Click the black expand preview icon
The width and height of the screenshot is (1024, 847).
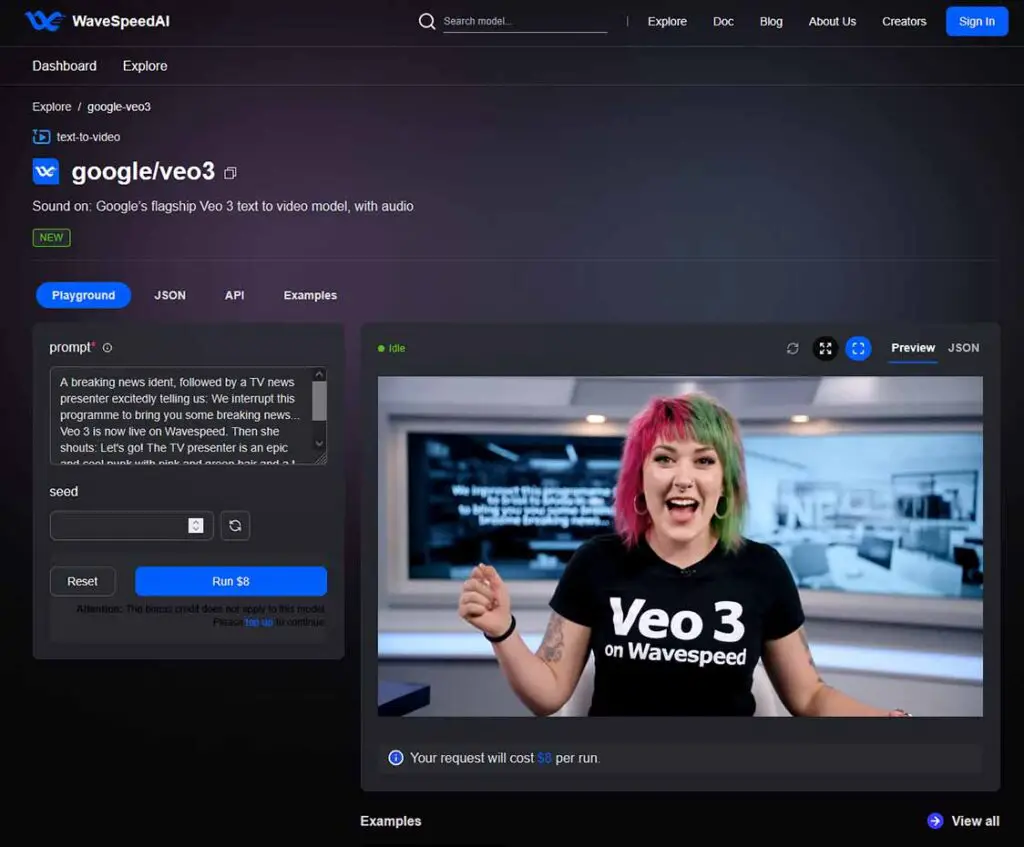825,349
